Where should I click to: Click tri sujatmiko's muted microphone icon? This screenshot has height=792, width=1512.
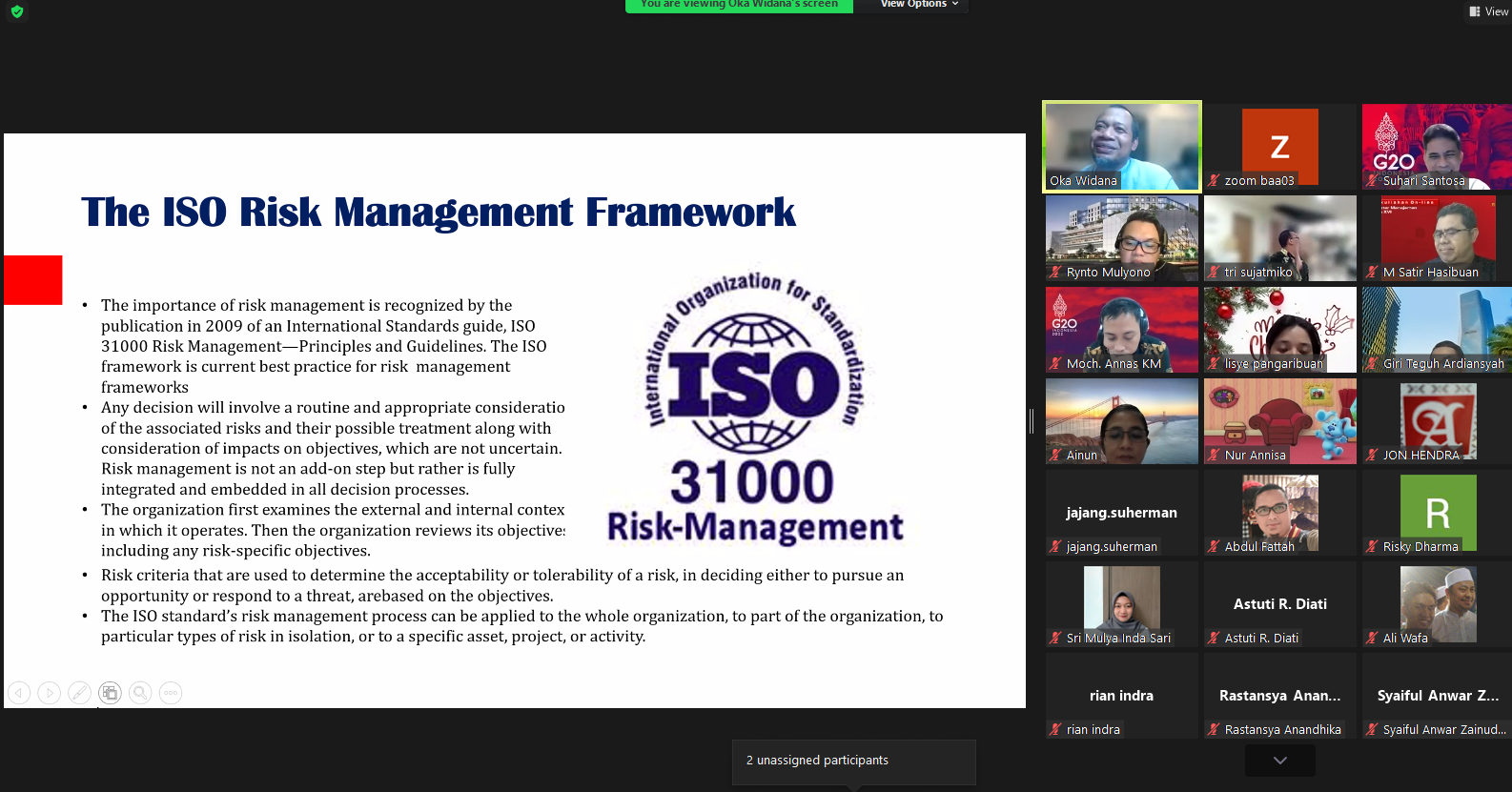pos(1214,272)
